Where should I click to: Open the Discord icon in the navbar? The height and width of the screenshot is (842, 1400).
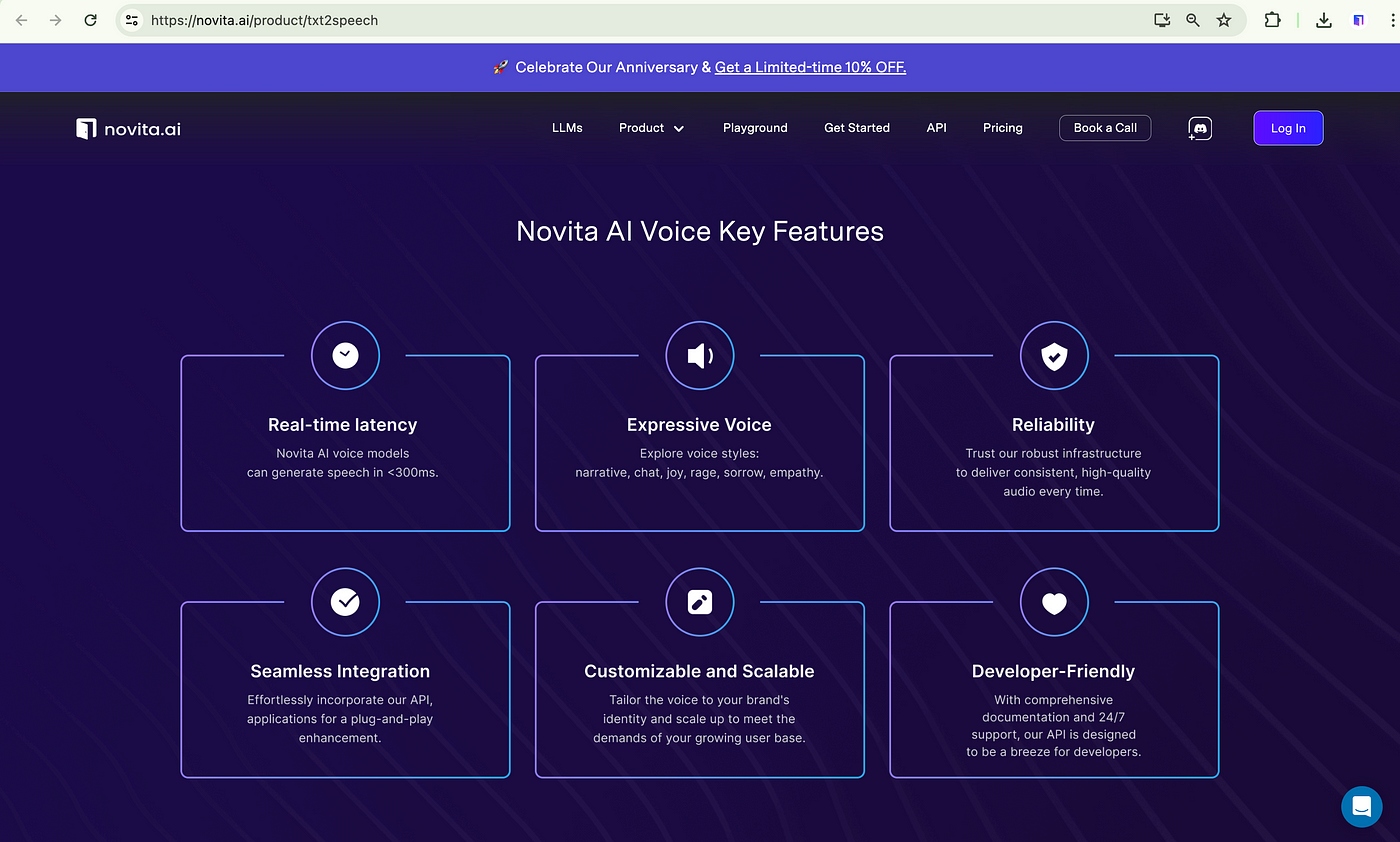[1200, 128]
